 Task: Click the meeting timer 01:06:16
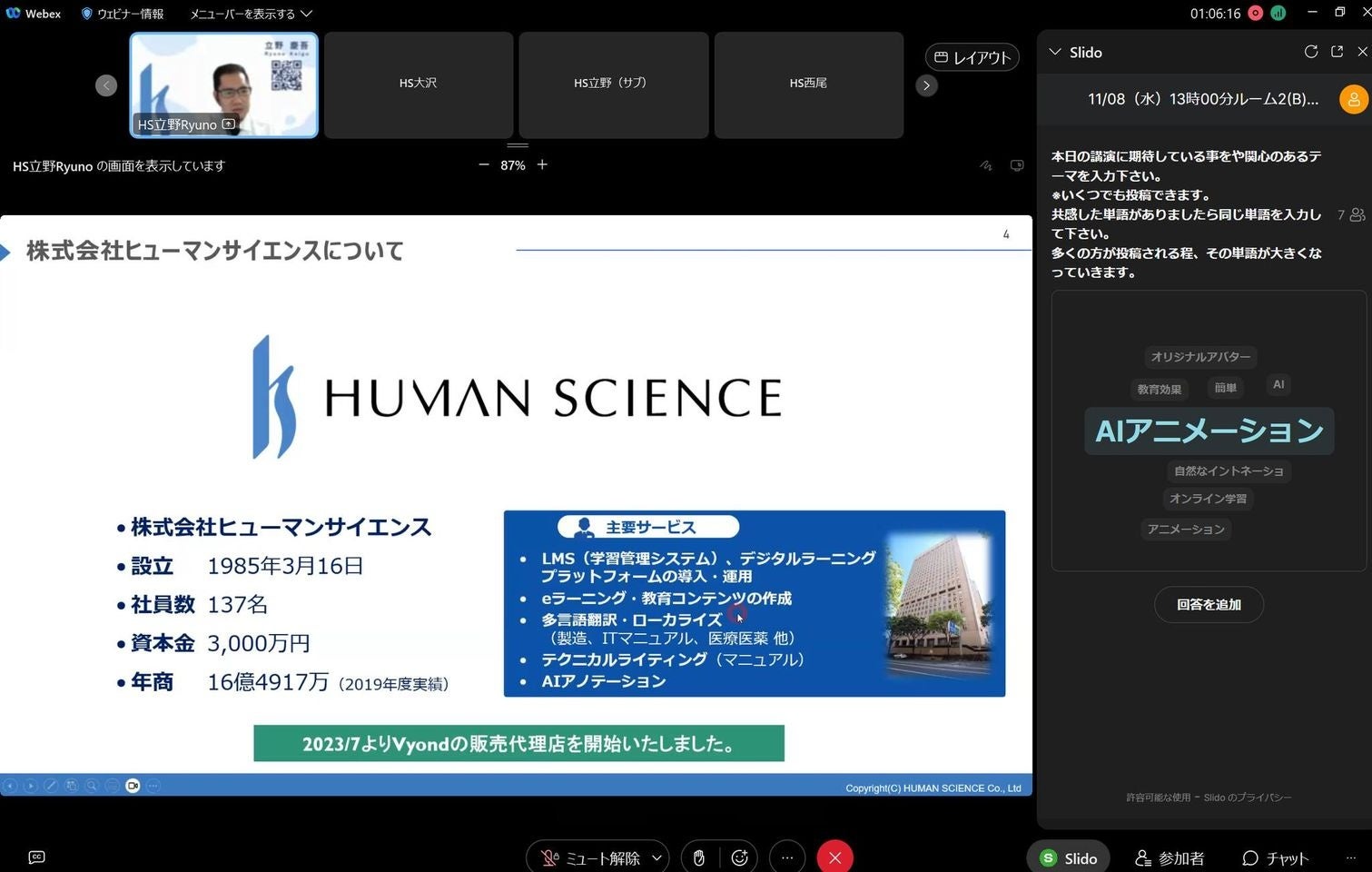point(1215,14)
